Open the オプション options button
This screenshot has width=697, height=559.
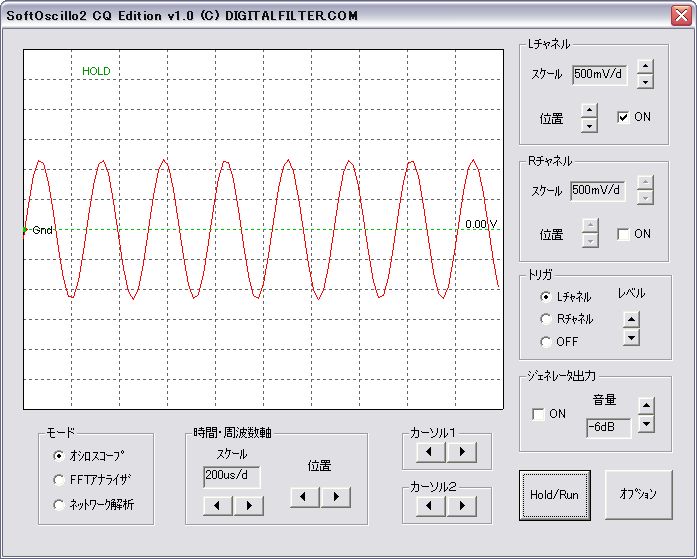click(x=638, y=495)
